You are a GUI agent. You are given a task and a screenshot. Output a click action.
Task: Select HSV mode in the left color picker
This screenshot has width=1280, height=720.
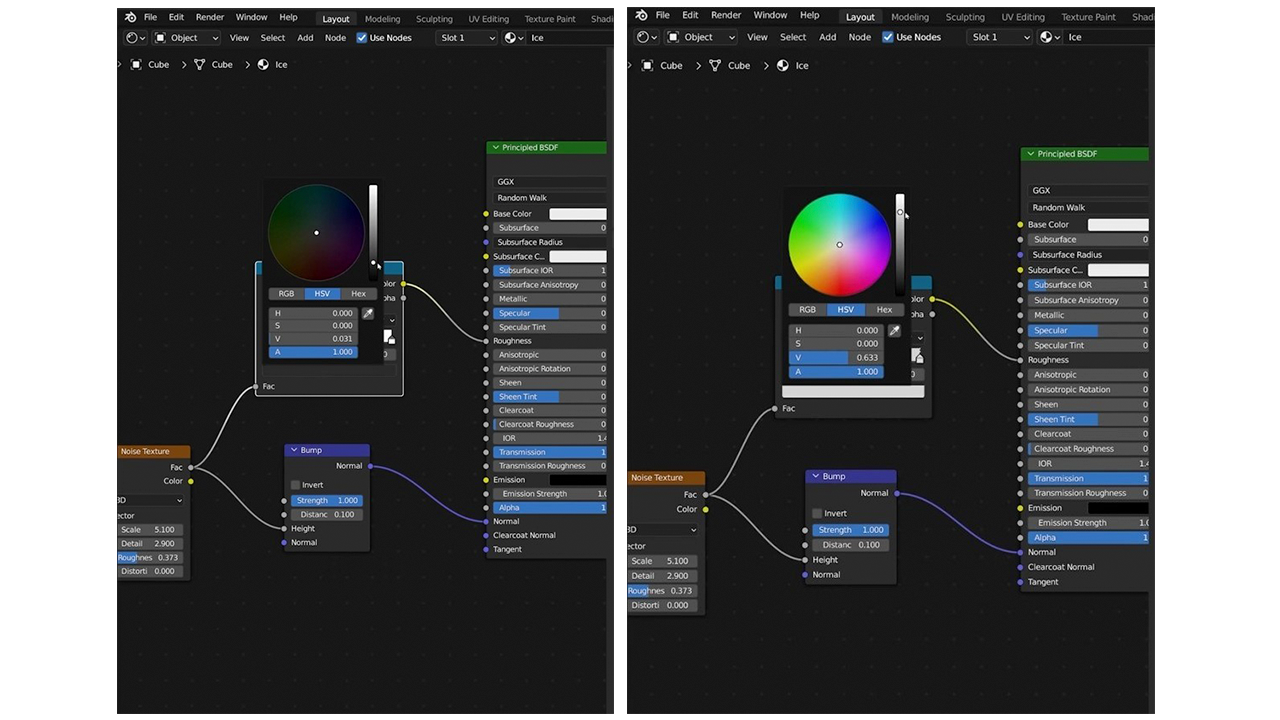click(x=322, y=294)
